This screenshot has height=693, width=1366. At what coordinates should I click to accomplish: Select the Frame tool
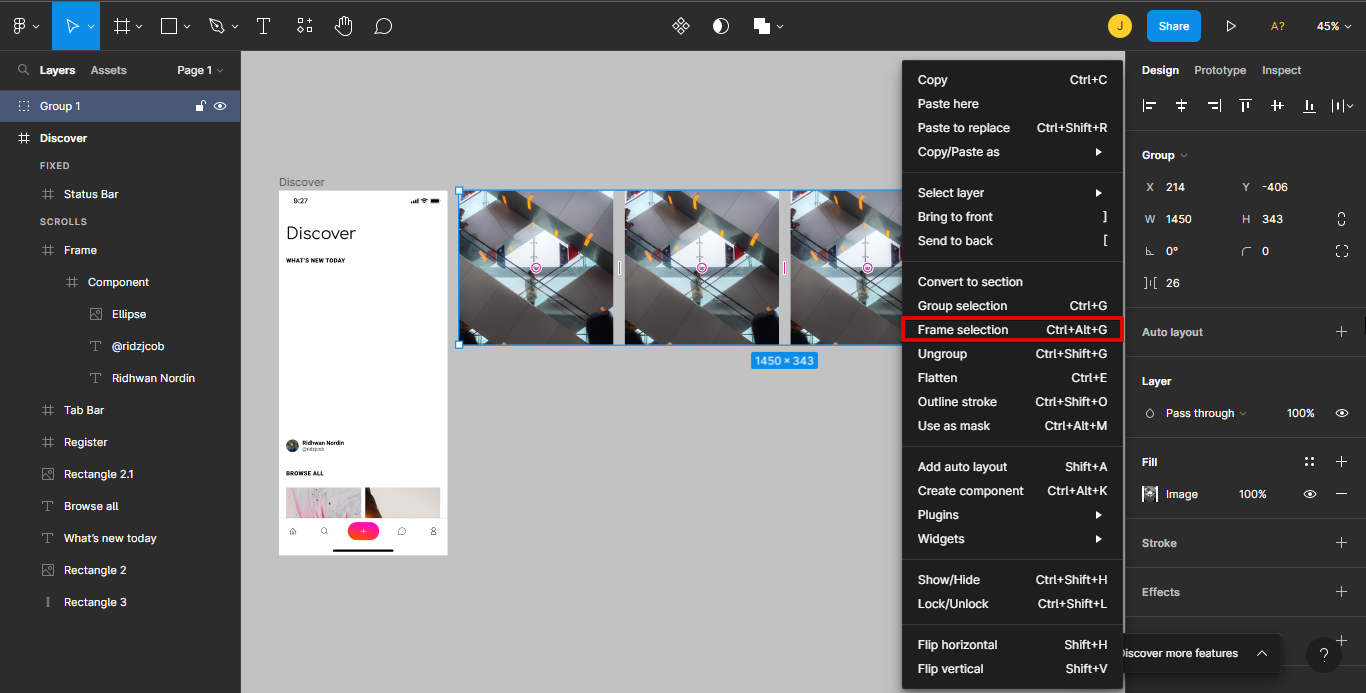[x=122, y=26]
